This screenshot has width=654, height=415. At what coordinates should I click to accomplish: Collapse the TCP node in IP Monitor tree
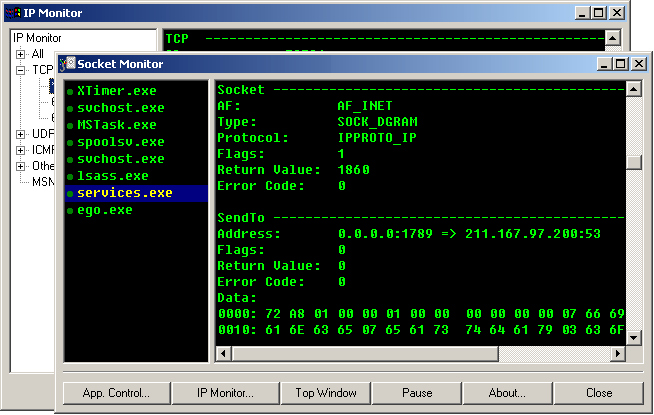point(20,70)
